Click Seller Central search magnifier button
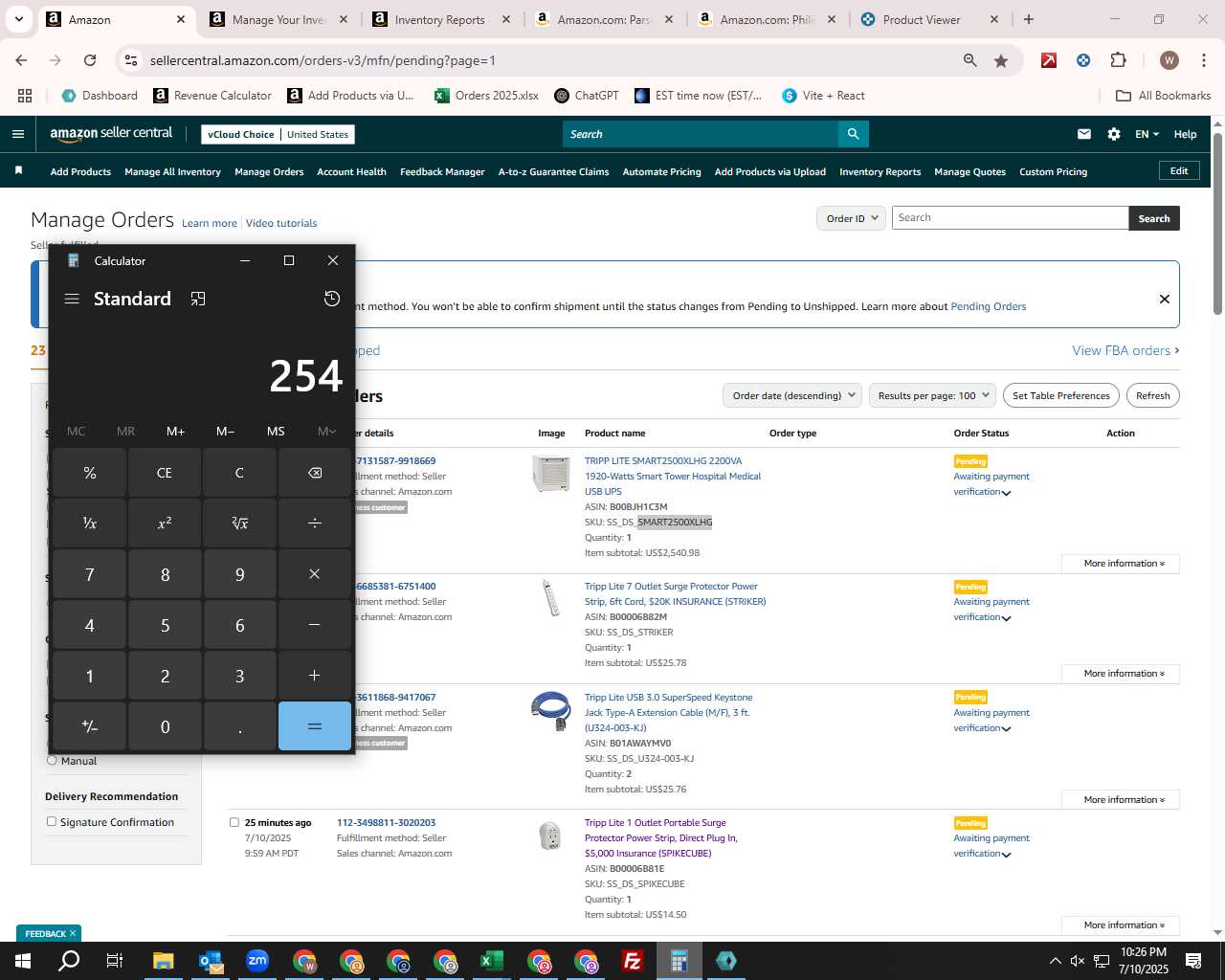The width and height of the screenshot is (1225, 980). (853, 134)
